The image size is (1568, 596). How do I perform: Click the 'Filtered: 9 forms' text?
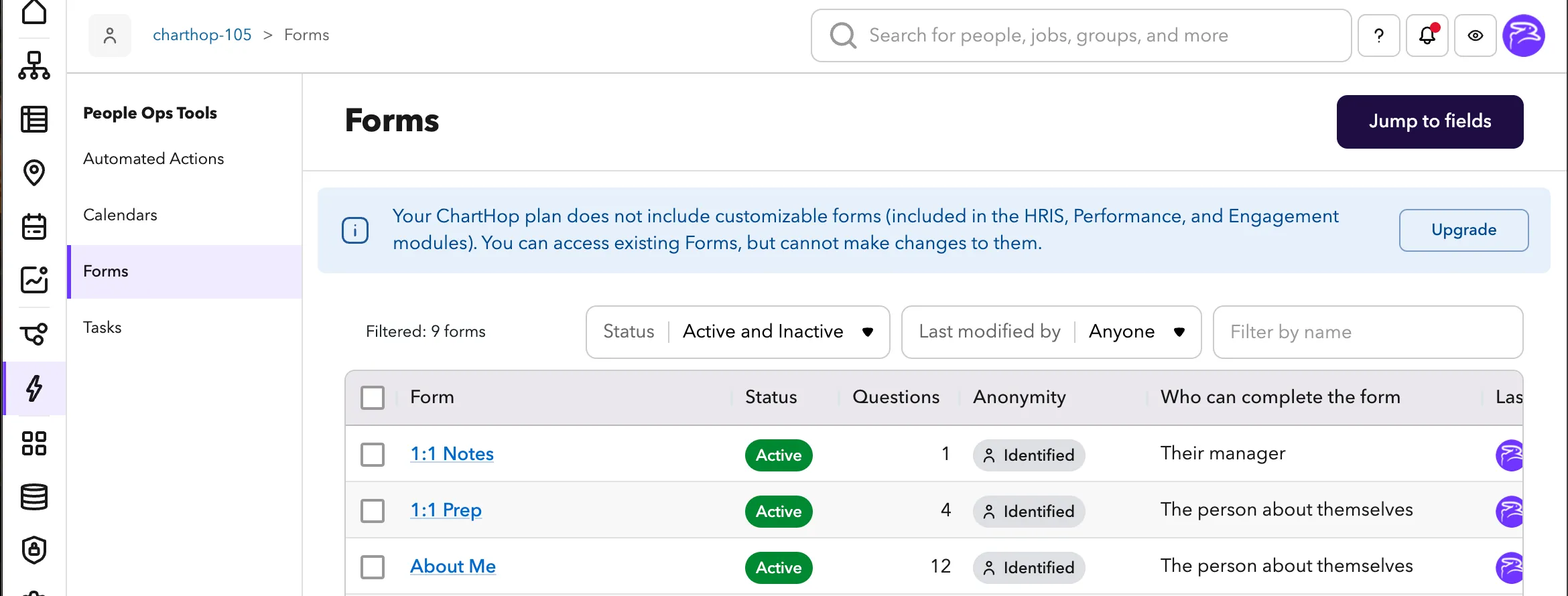(426, 331)
